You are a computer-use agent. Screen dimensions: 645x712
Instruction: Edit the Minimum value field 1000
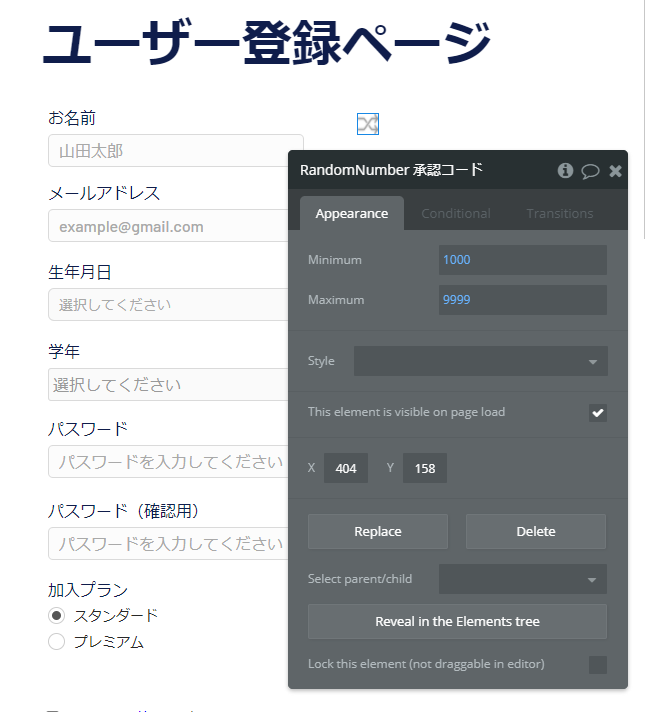tap(523, 260)
